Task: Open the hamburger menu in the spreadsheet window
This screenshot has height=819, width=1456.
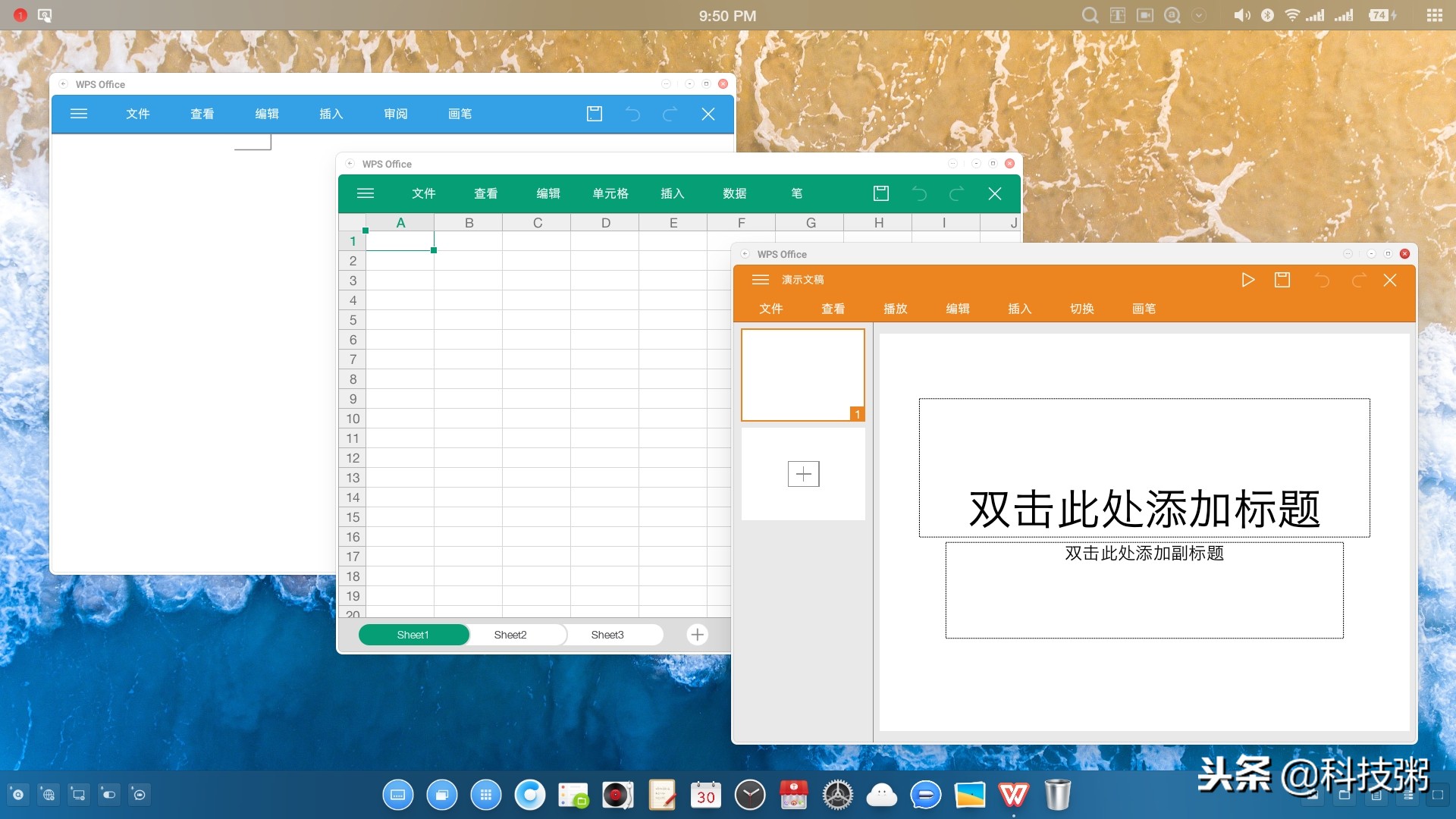Action: tap(366, 193)
